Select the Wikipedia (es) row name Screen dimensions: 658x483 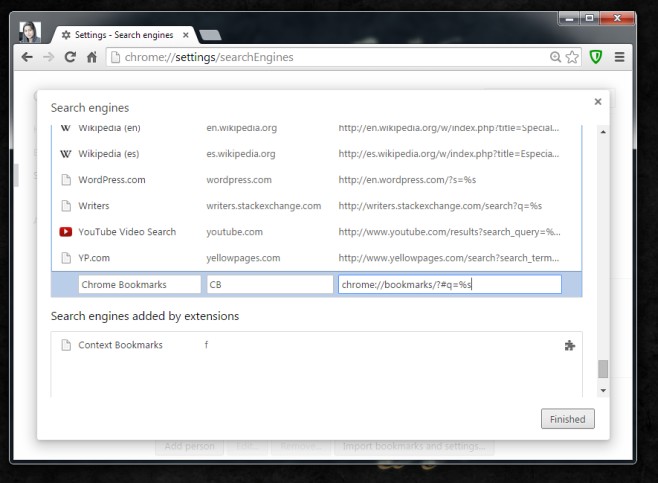(x=109, y=154)
